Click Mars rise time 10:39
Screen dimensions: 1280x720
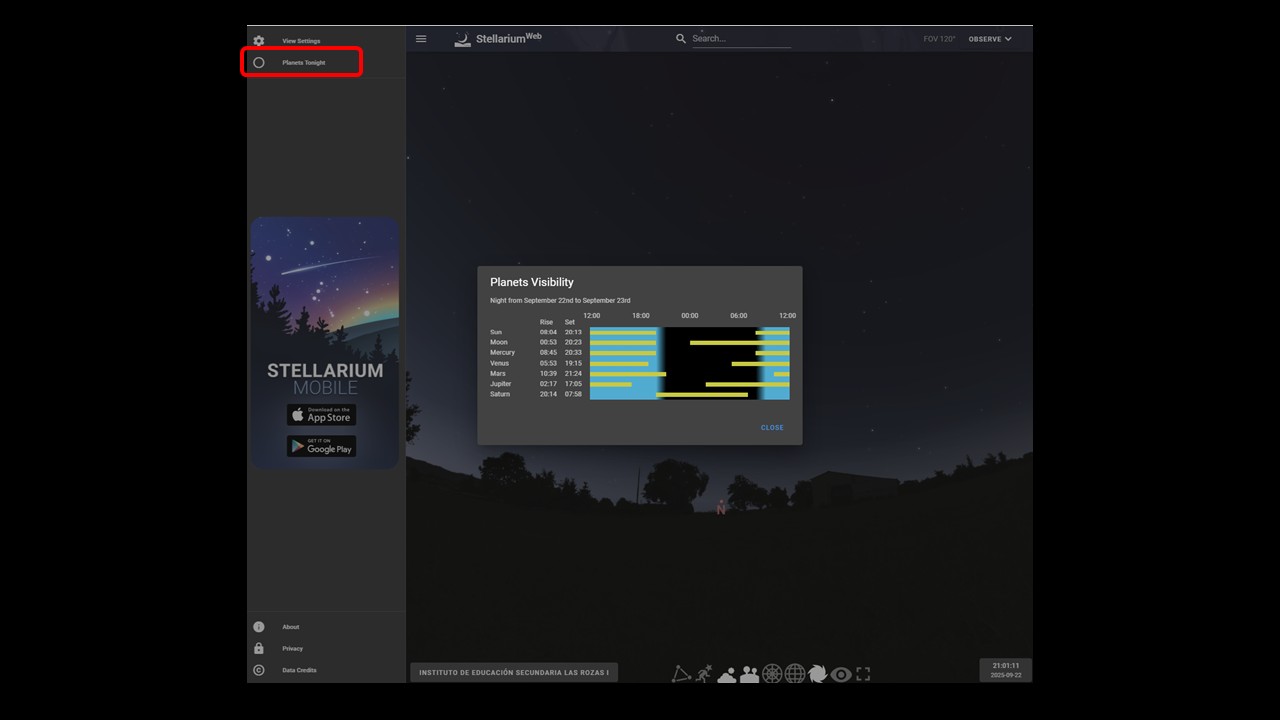coord(548,373)
